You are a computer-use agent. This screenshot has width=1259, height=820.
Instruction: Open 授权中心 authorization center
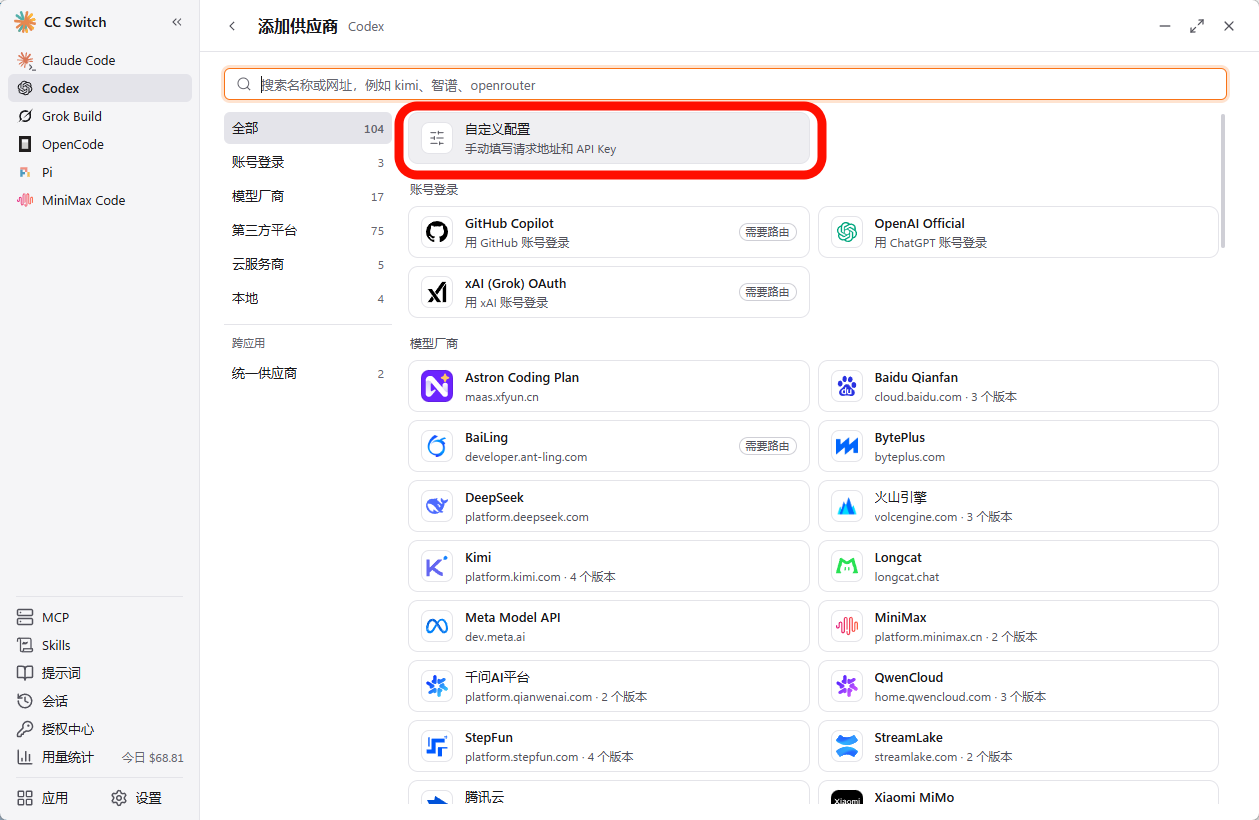[x=100, y=729]
